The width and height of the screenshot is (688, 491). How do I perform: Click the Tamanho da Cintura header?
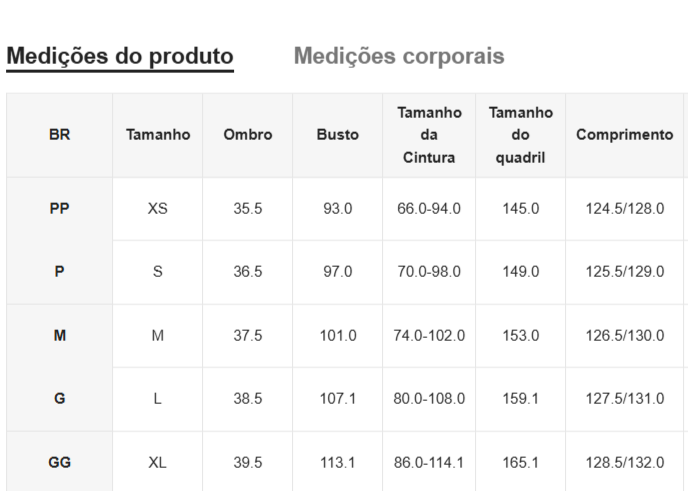[429, 135]
